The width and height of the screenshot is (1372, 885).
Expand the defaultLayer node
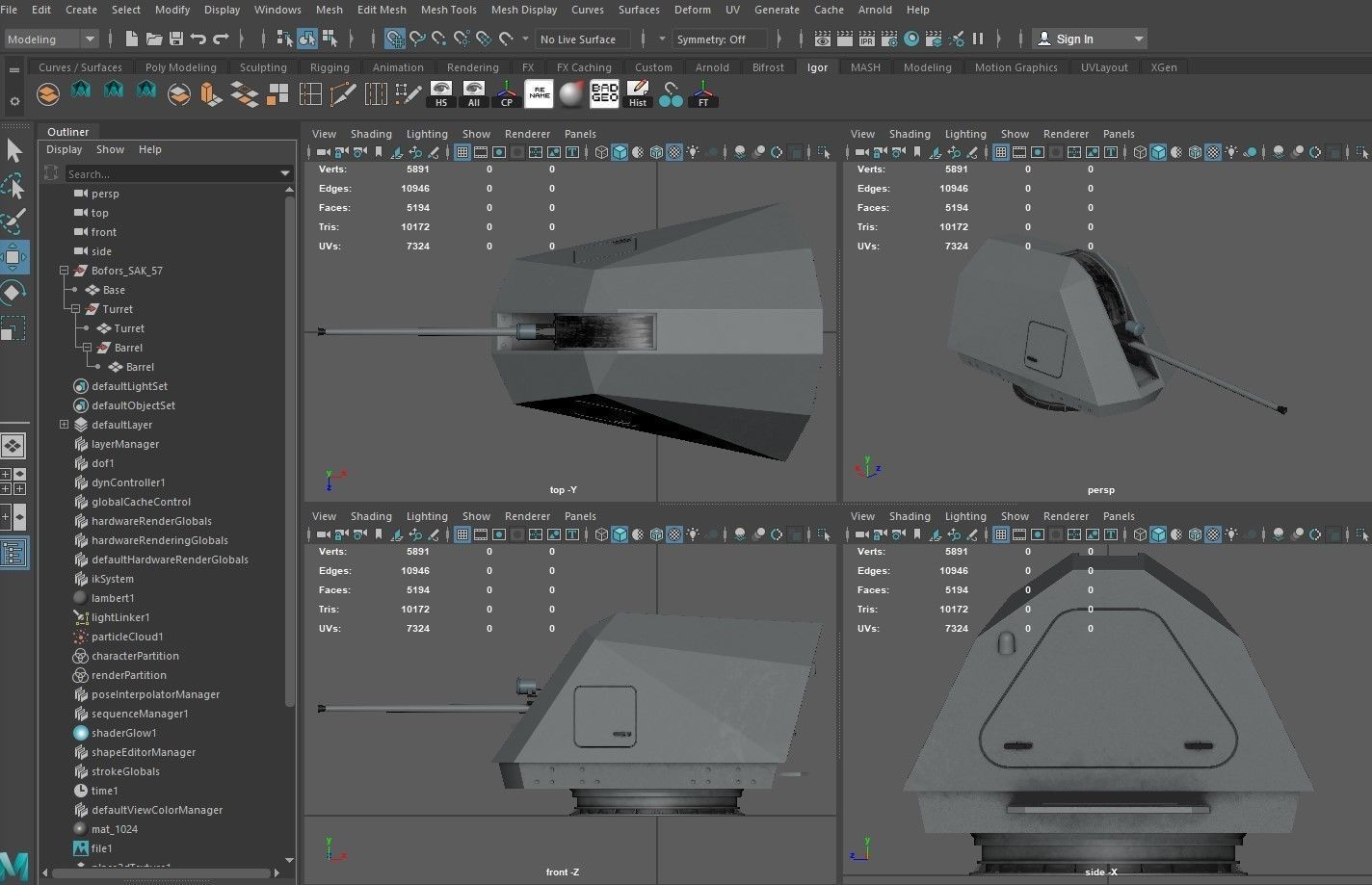tap(65, 425)
